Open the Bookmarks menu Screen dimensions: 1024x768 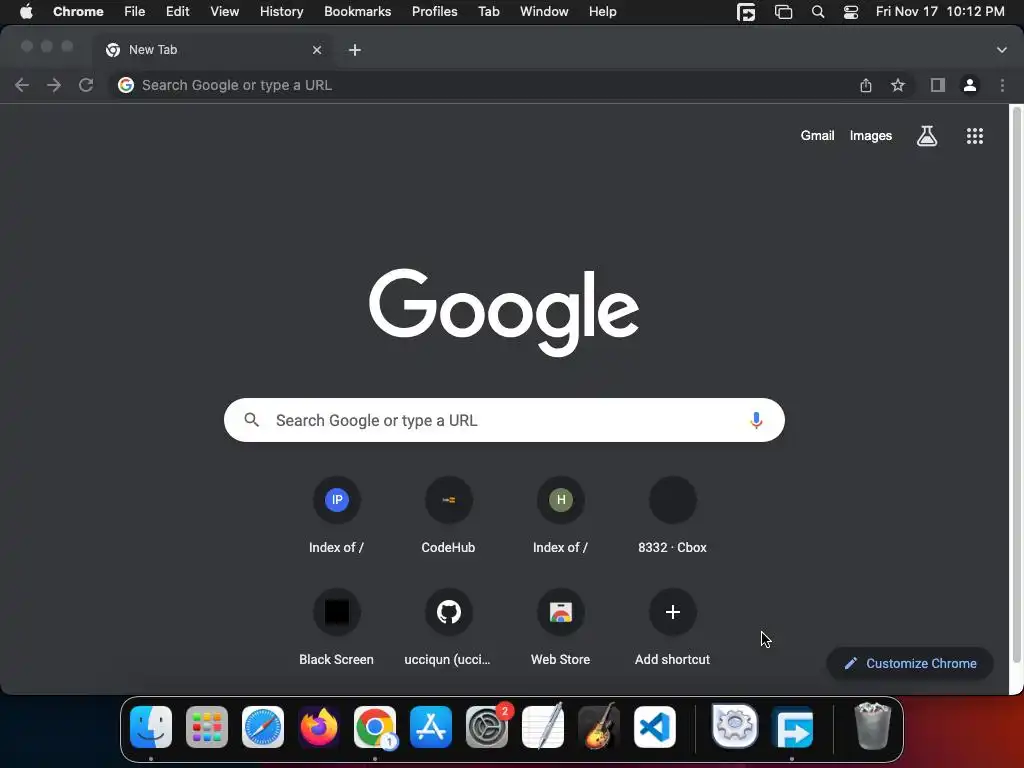tap(357, 12)
